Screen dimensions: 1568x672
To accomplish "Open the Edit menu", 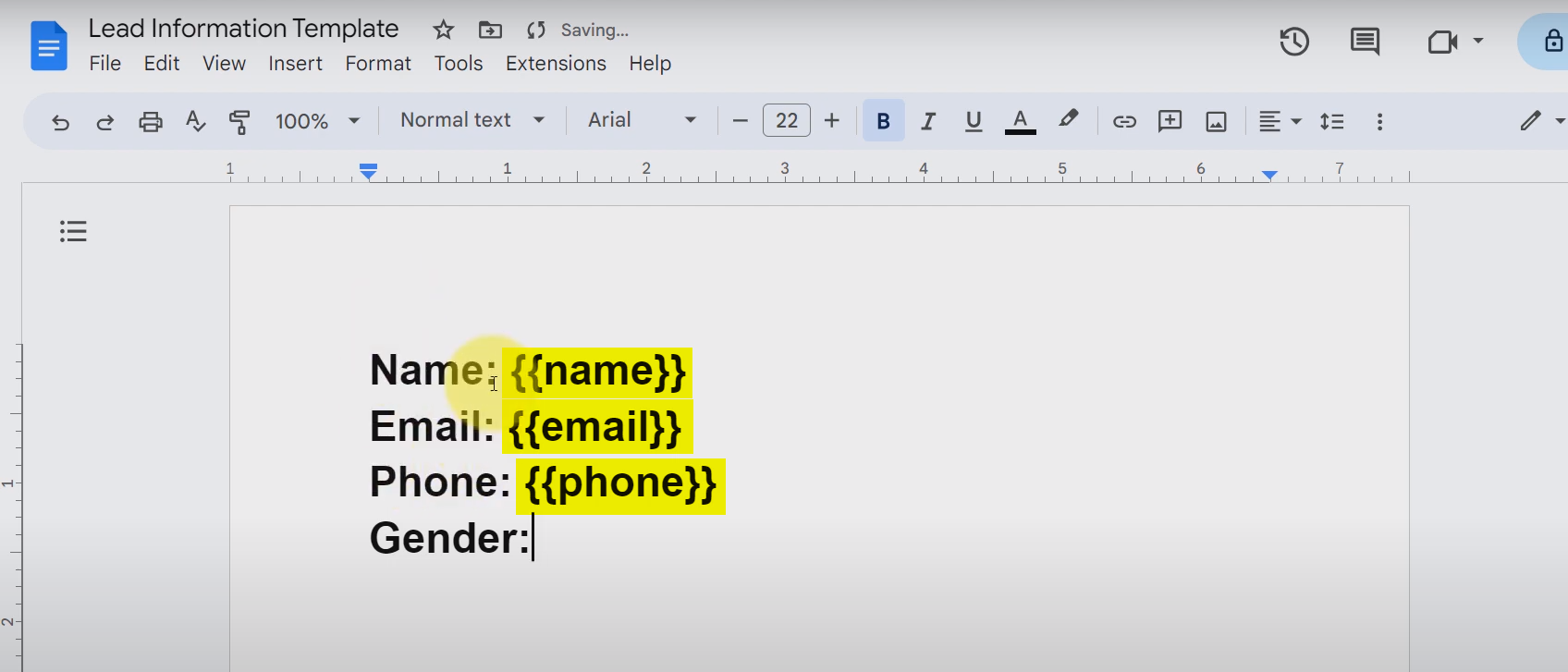I will 162,64.
